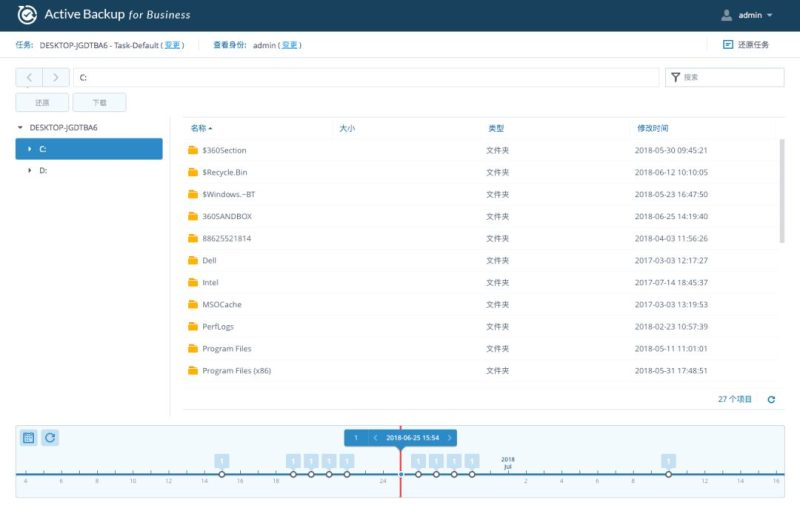Click the Active Backup for Business logo icon
The height and width of the screenshot is (508, 800).
[27, 15]
